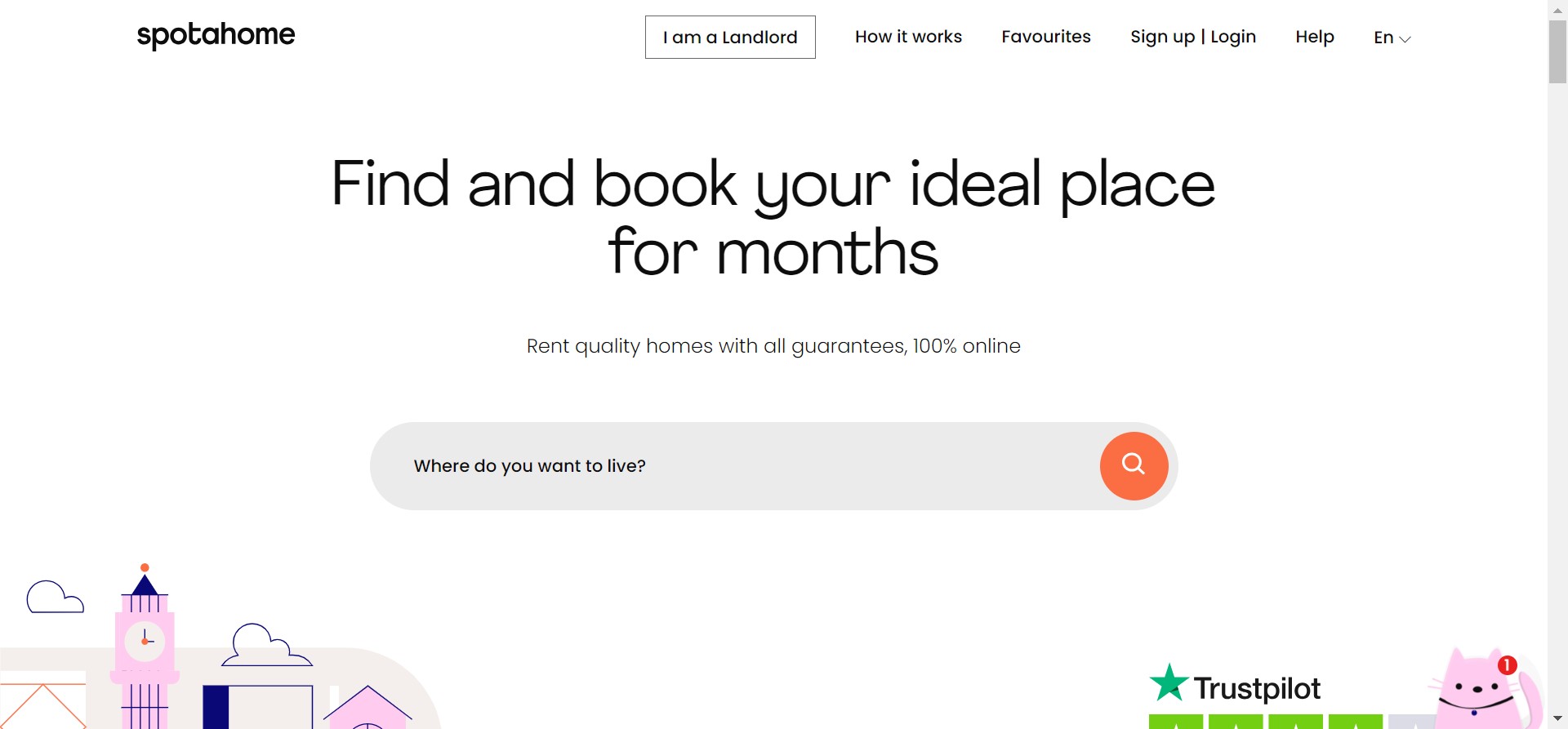The width and height of the screenshot is (1568, 729).
Task: Click the green Trustpilot rating stars
Action: click(1266, 722)
